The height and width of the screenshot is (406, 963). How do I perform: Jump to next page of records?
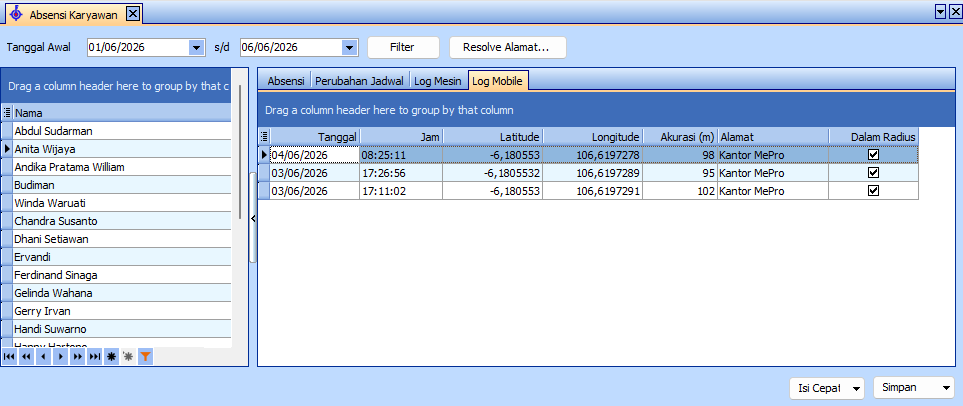(x=77, y=356)
